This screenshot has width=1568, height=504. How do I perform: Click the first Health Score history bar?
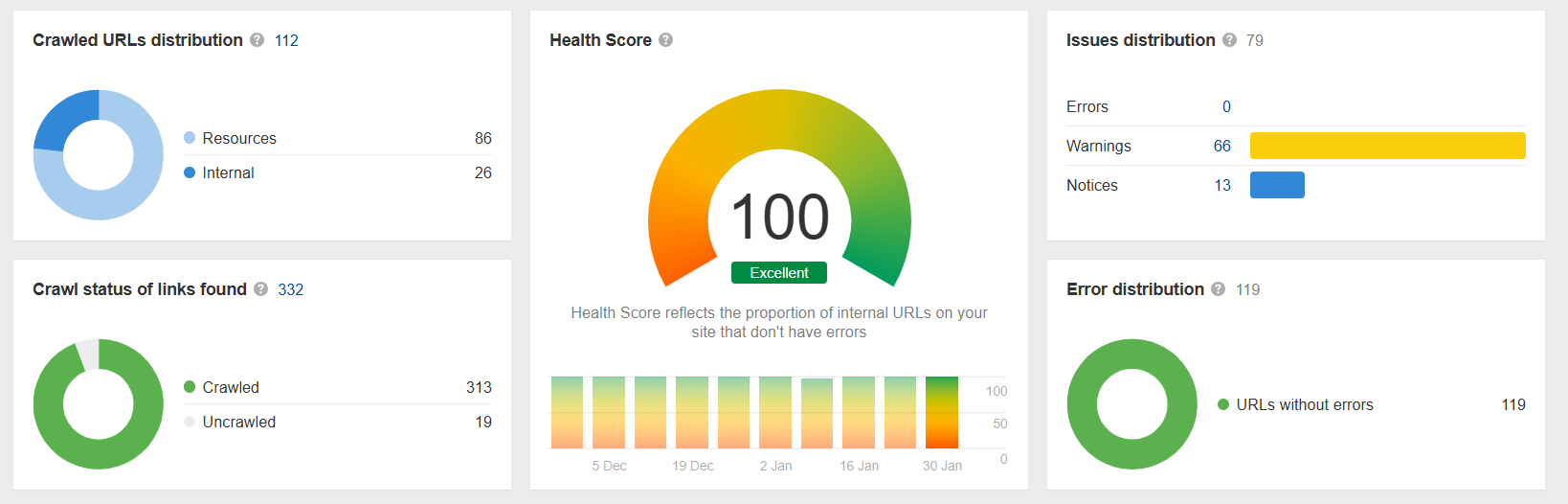pos(567,412)
